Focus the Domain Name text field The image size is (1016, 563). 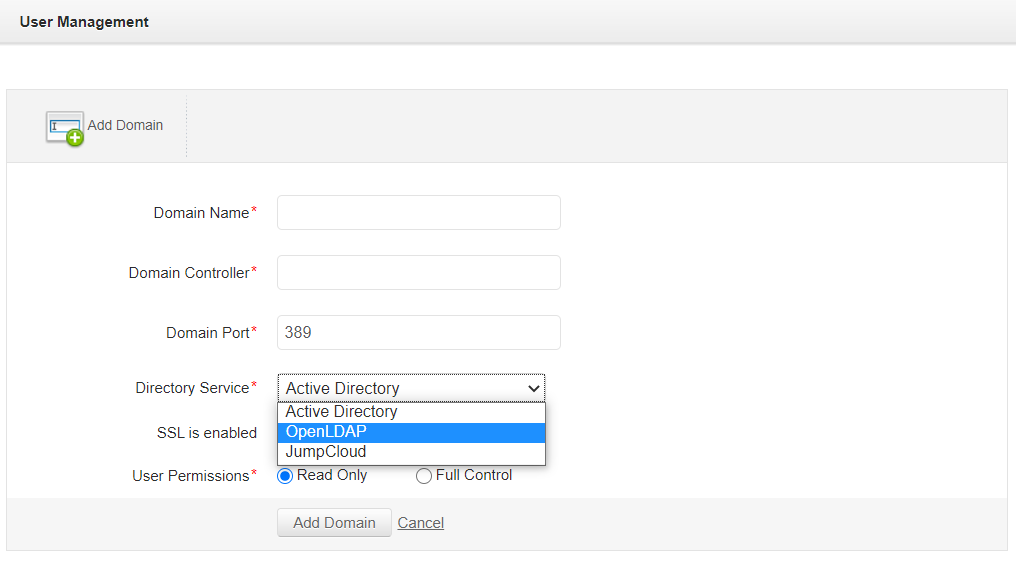(418, 213)
